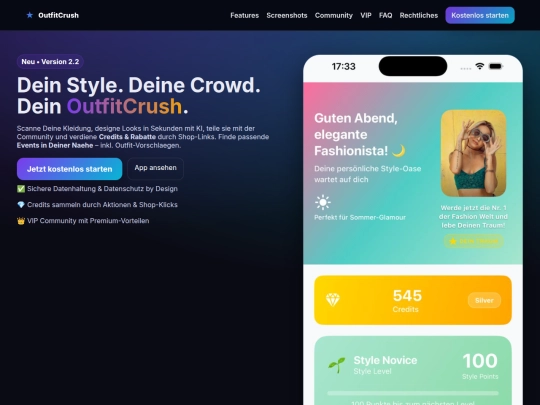Click the Style level progress bar

pyautogui.click(x=413, y=393)
